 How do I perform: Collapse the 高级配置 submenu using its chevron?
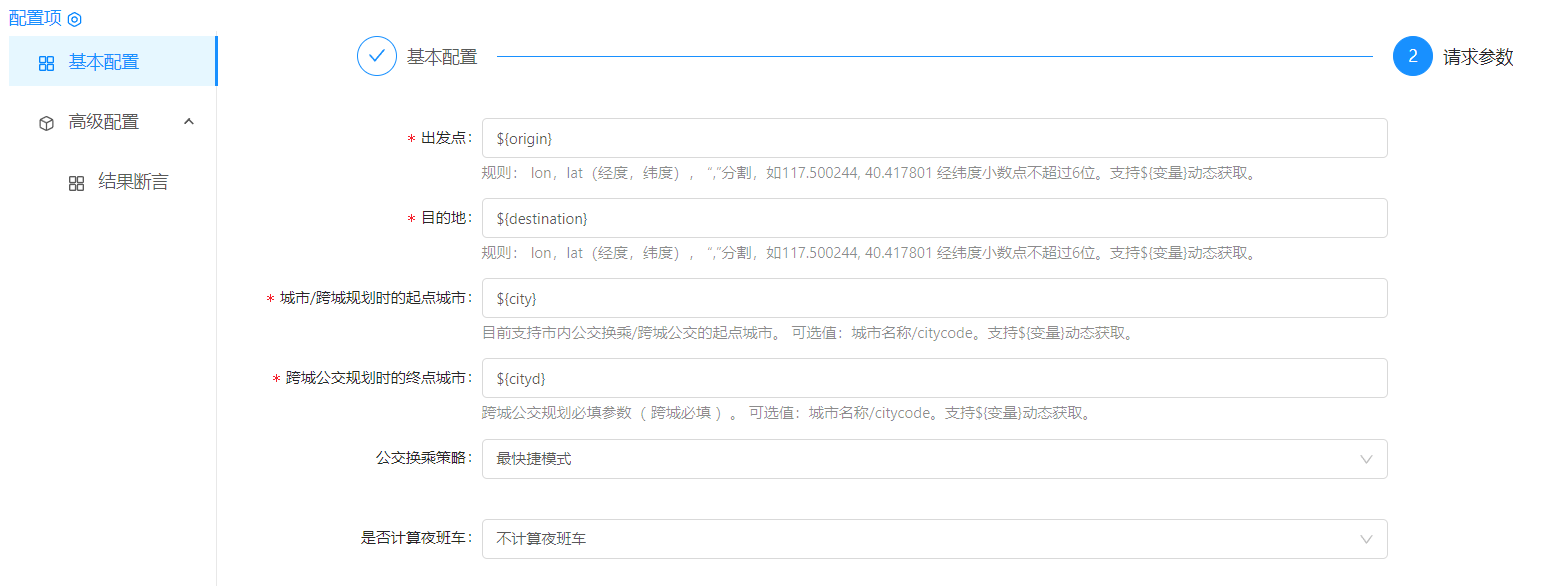point(189,122)
